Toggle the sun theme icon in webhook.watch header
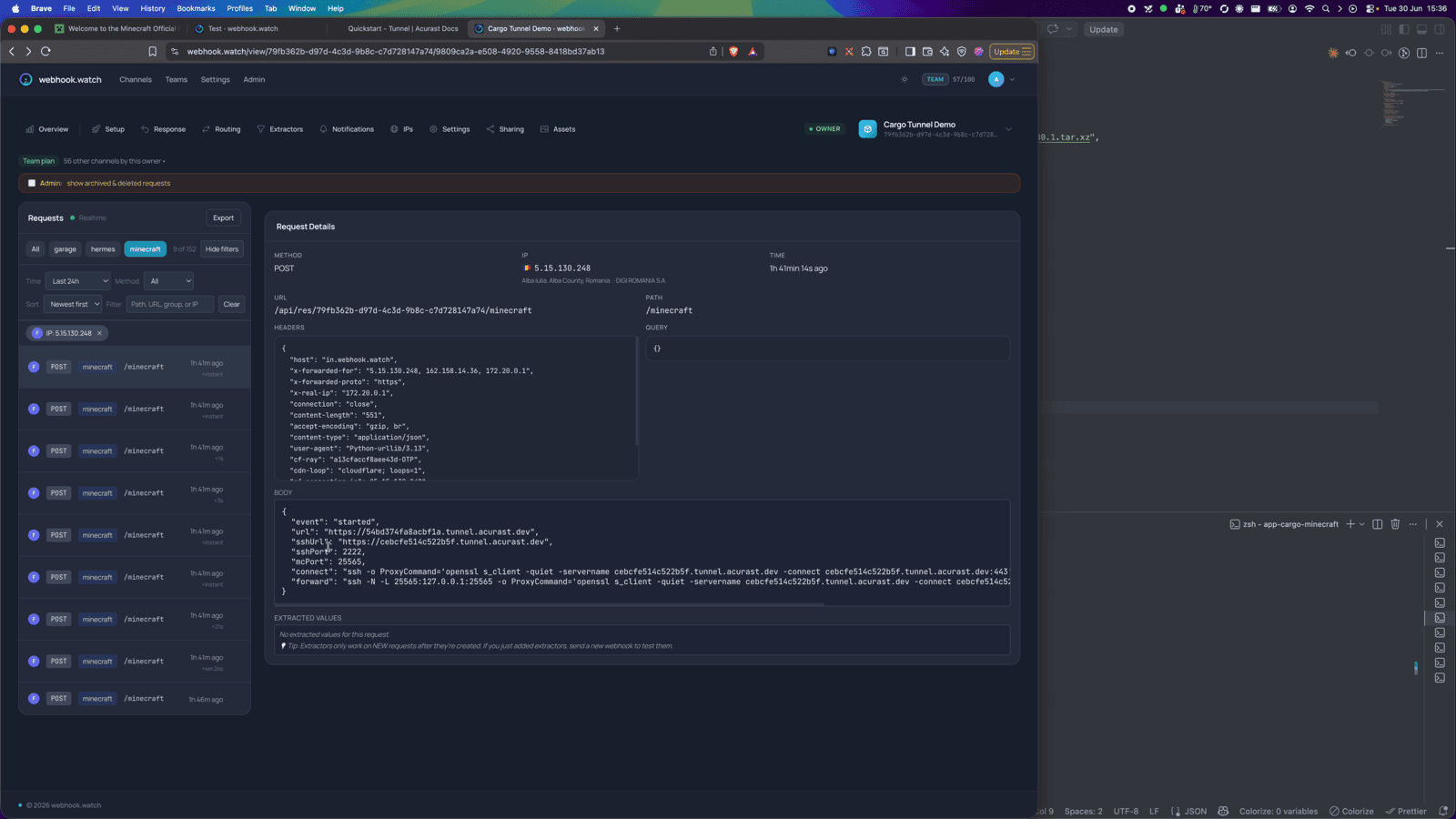Image resolution: width=1456 pixels, height=819 pixels. pos(904,79)
